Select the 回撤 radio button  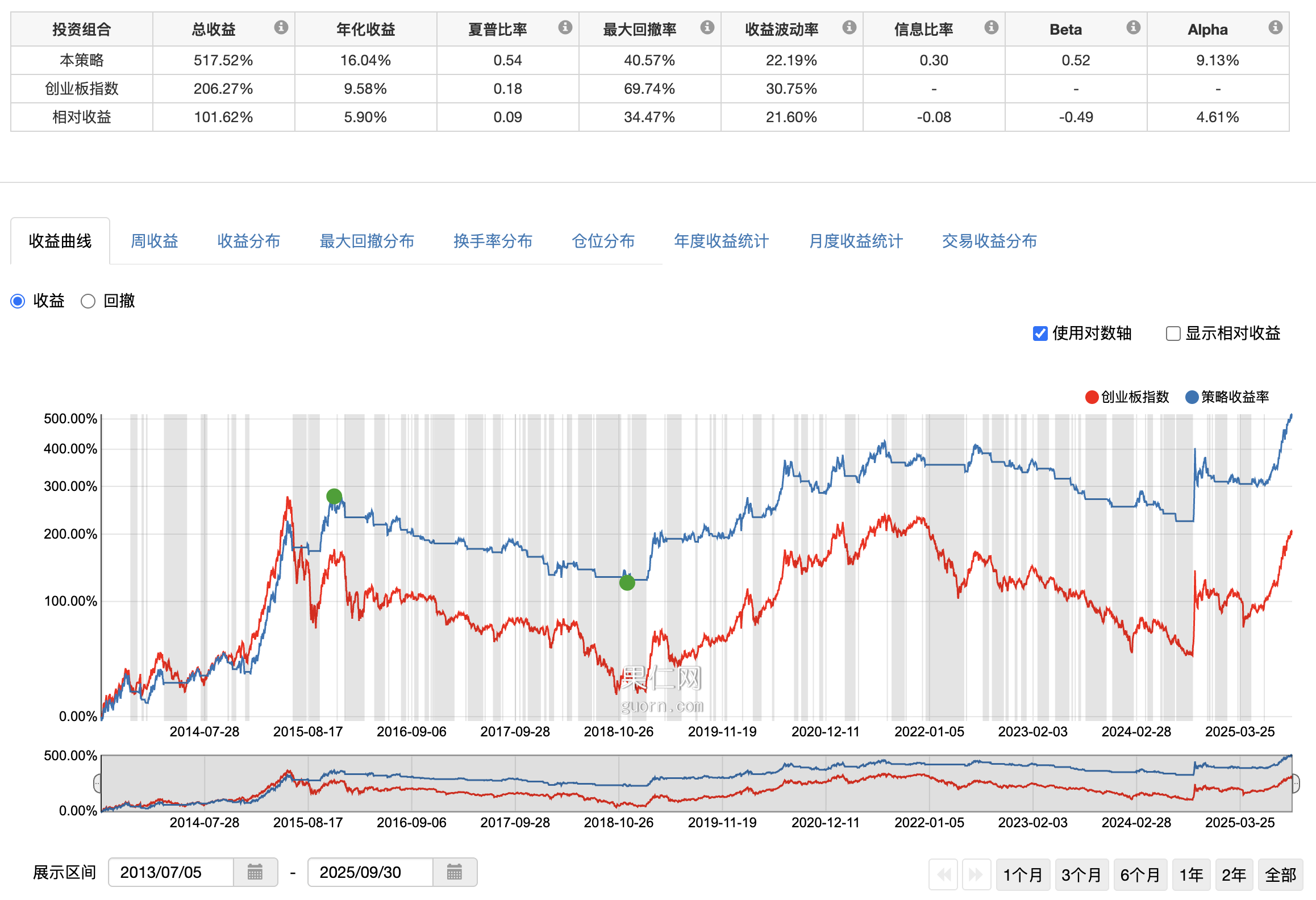pos(88,301)
